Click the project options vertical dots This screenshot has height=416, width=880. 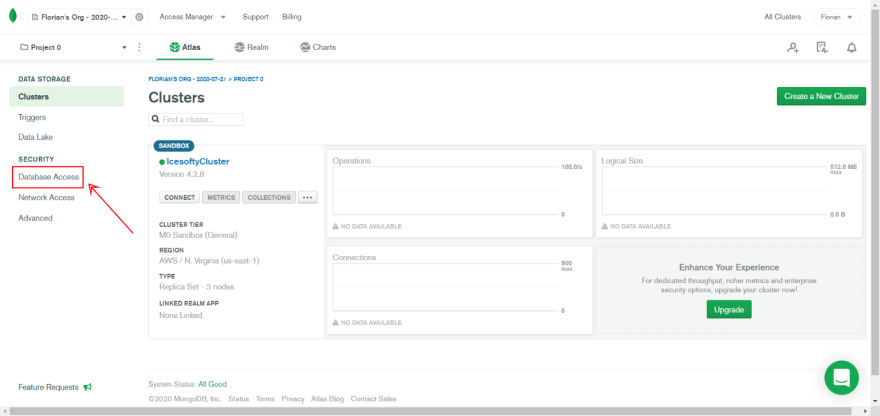coord(139,48)
